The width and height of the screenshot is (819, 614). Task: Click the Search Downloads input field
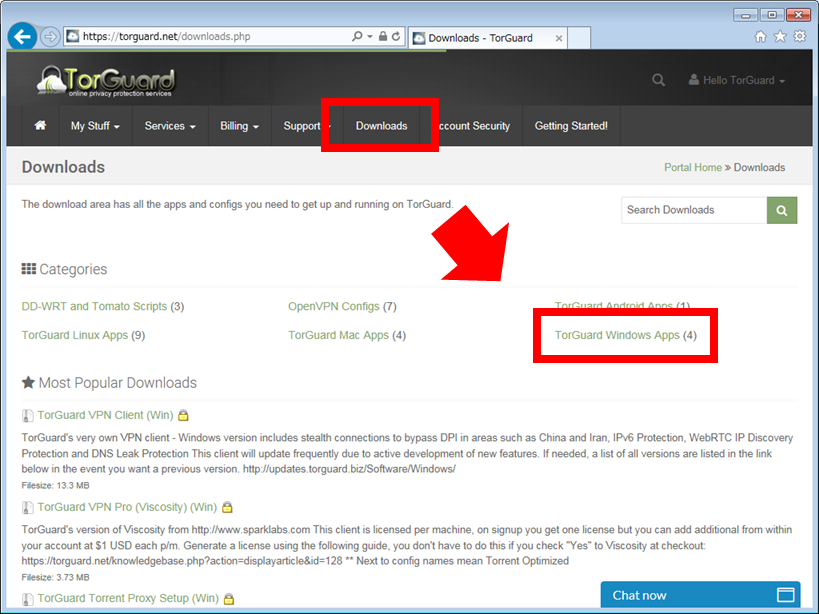click(x=694, y=210)
